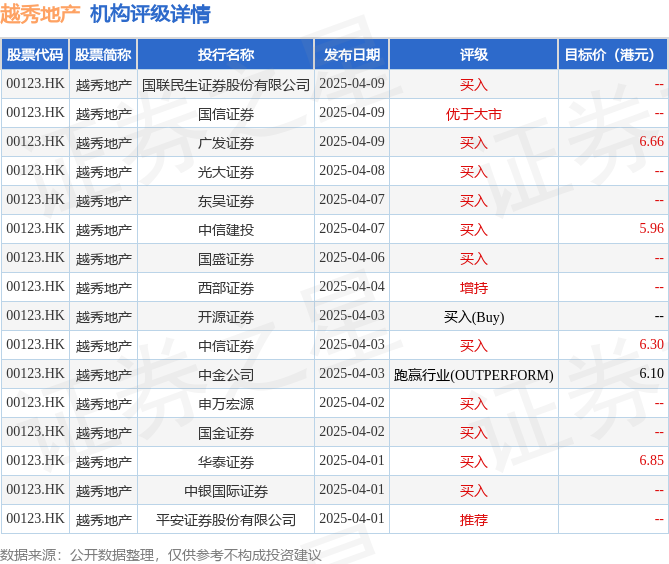Select the 中信证券 cell
This screenshot has height=564, width=669.
pyautogui.click(x=226, y=346)
